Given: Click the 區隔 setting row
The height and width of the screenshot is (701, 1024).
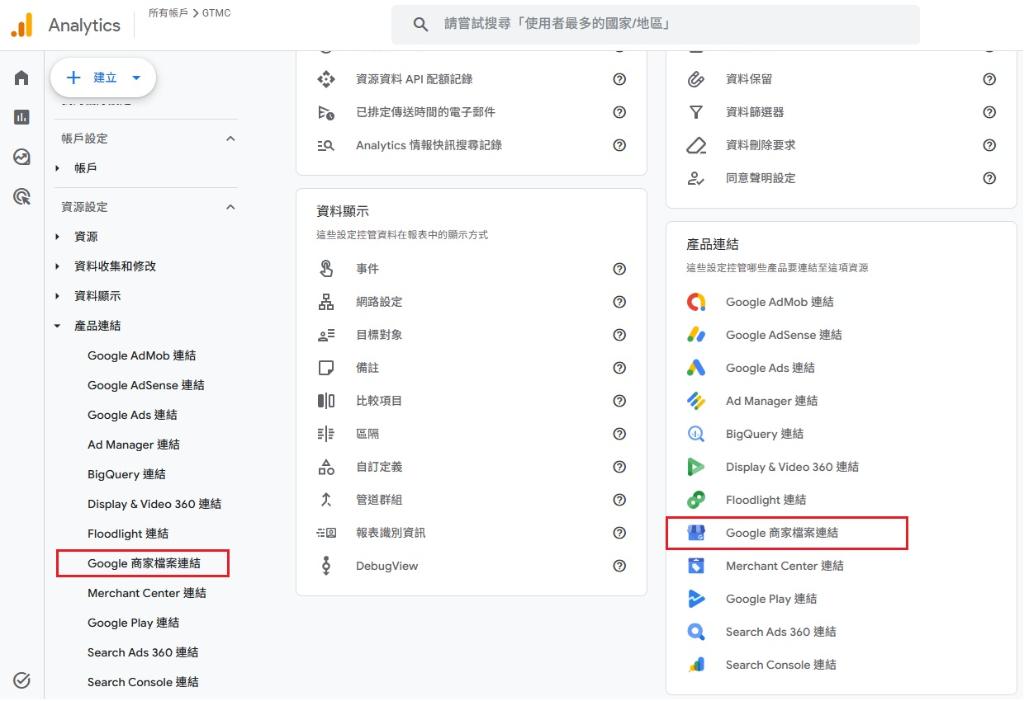Looking at the screenshot, I should pos(471,434).
